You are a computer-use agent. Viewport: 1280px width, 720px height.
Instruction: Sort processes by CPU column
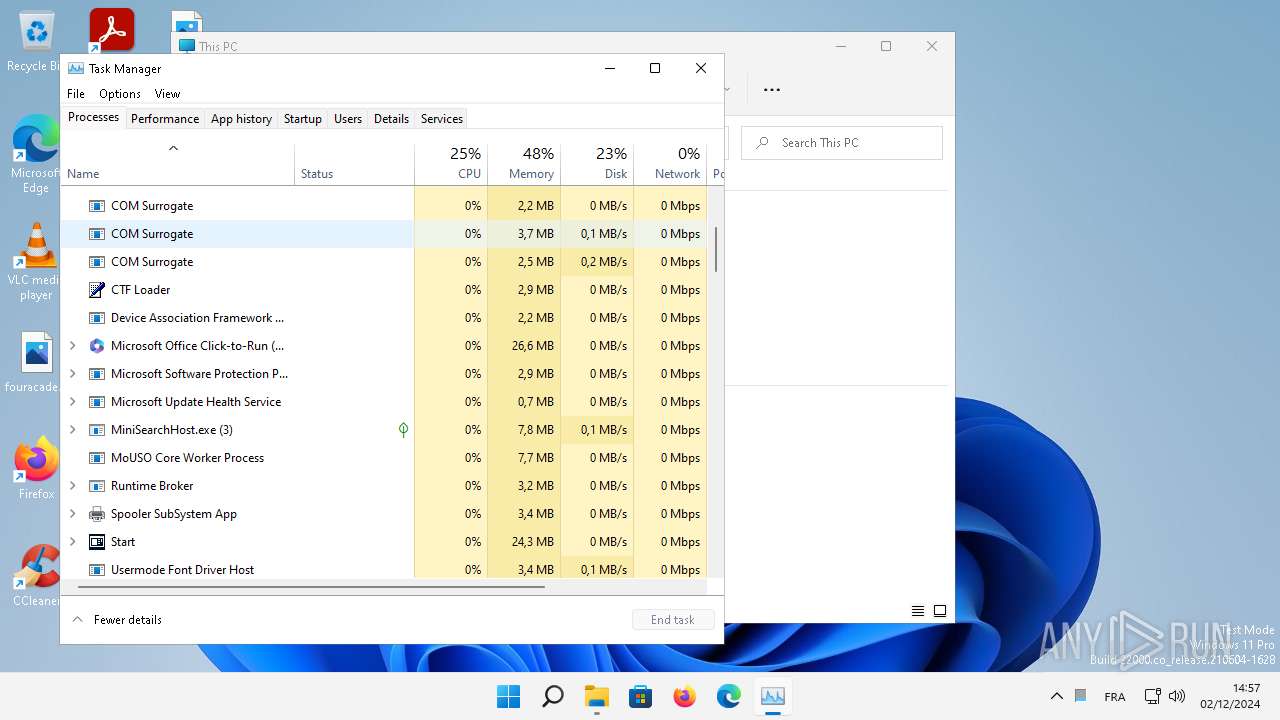[x=451, y=164]
